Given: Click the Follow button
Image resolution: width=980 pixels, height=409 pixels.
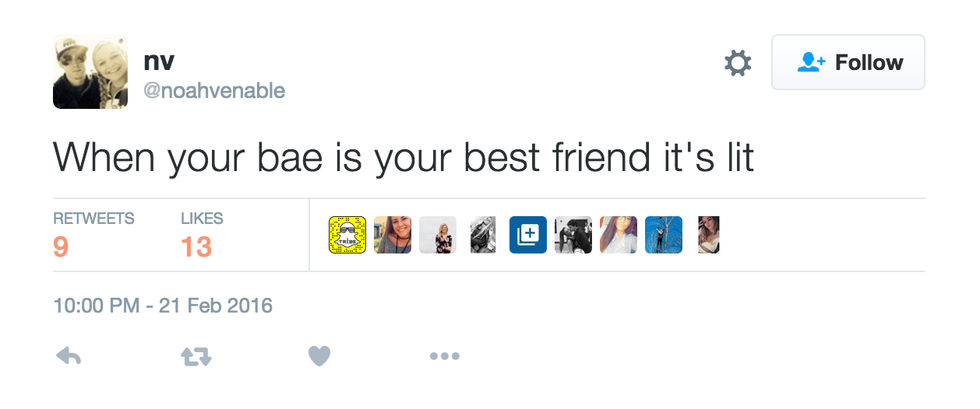Looking at the screenshot, I should click(x=848, y=63).
